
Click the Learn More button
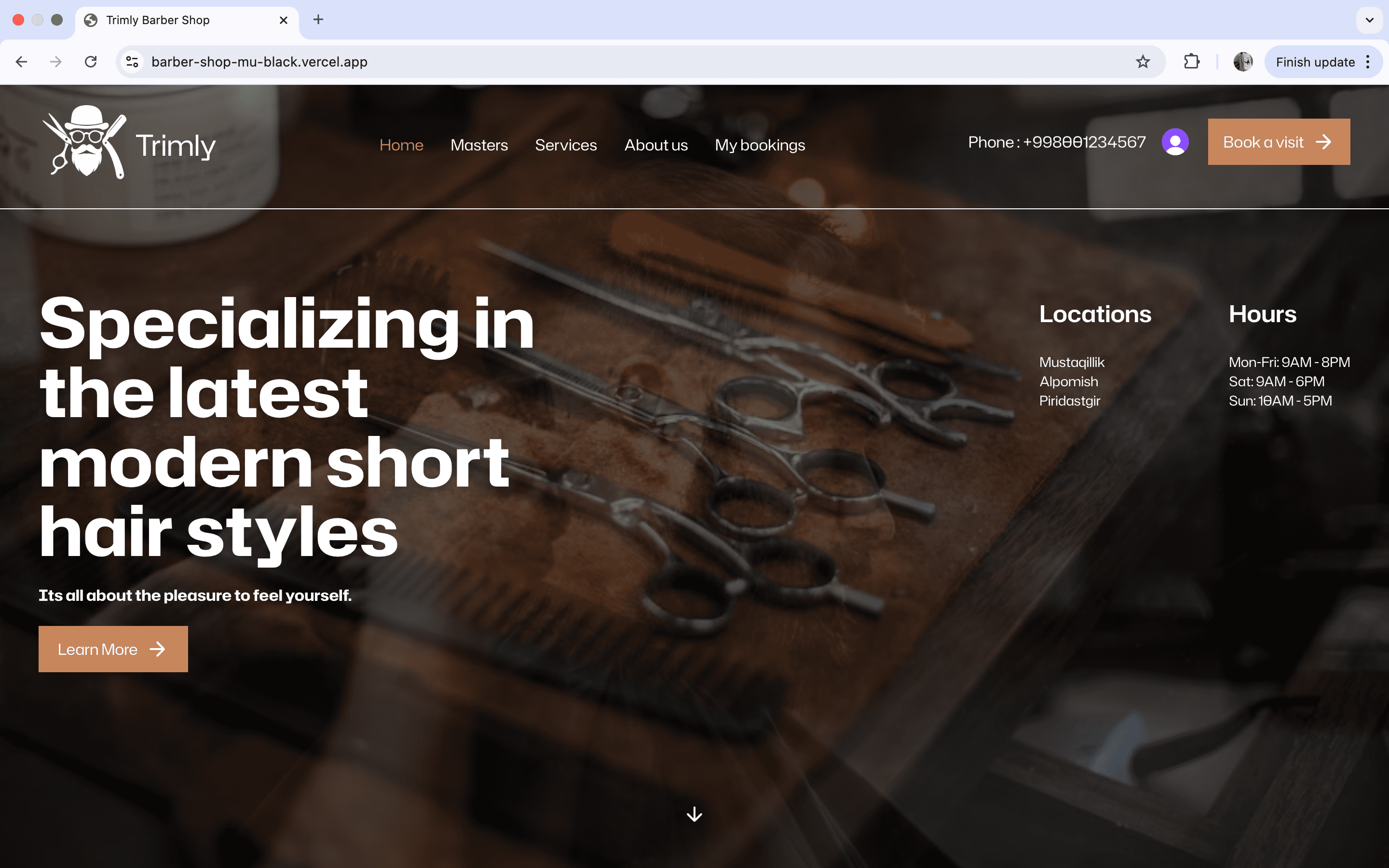[113, 649]
